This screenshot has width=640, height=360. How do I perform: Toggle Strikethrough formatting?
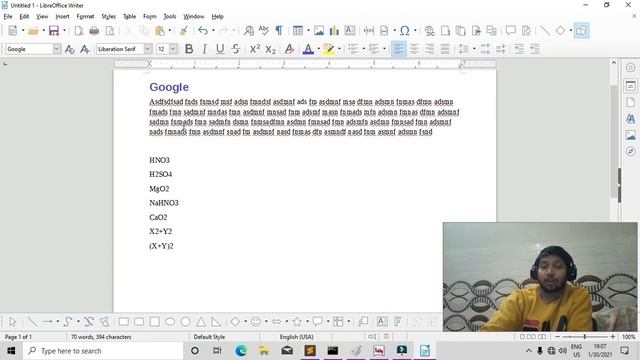[x=236, y=49]
